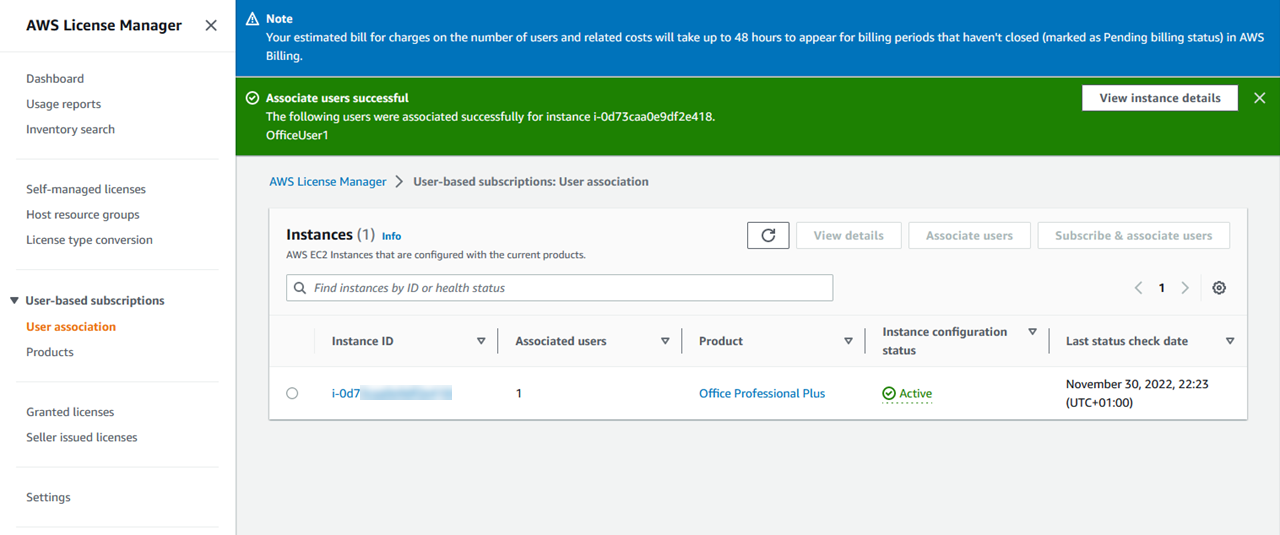Click Associated users value 1
Image resolution: width=1280 pixels, height=535 pixels.
(x=519, y=394)
